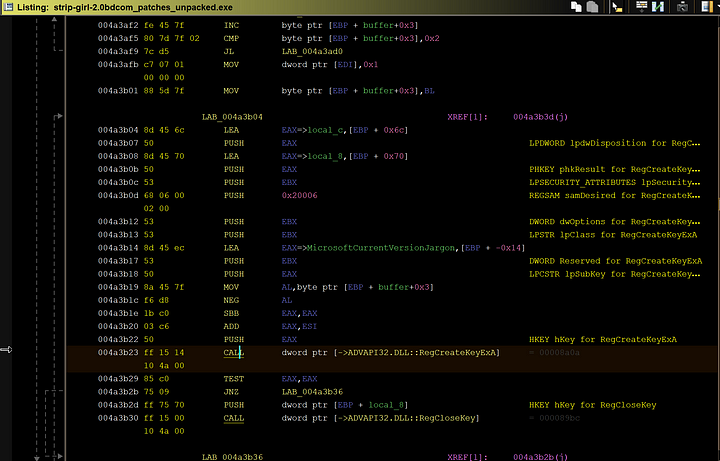The width and height of the screenshot is (720, 461).
Task: Click the flow arrow pointing to LAB_004a3b36
Action: (x=59, y=456)
